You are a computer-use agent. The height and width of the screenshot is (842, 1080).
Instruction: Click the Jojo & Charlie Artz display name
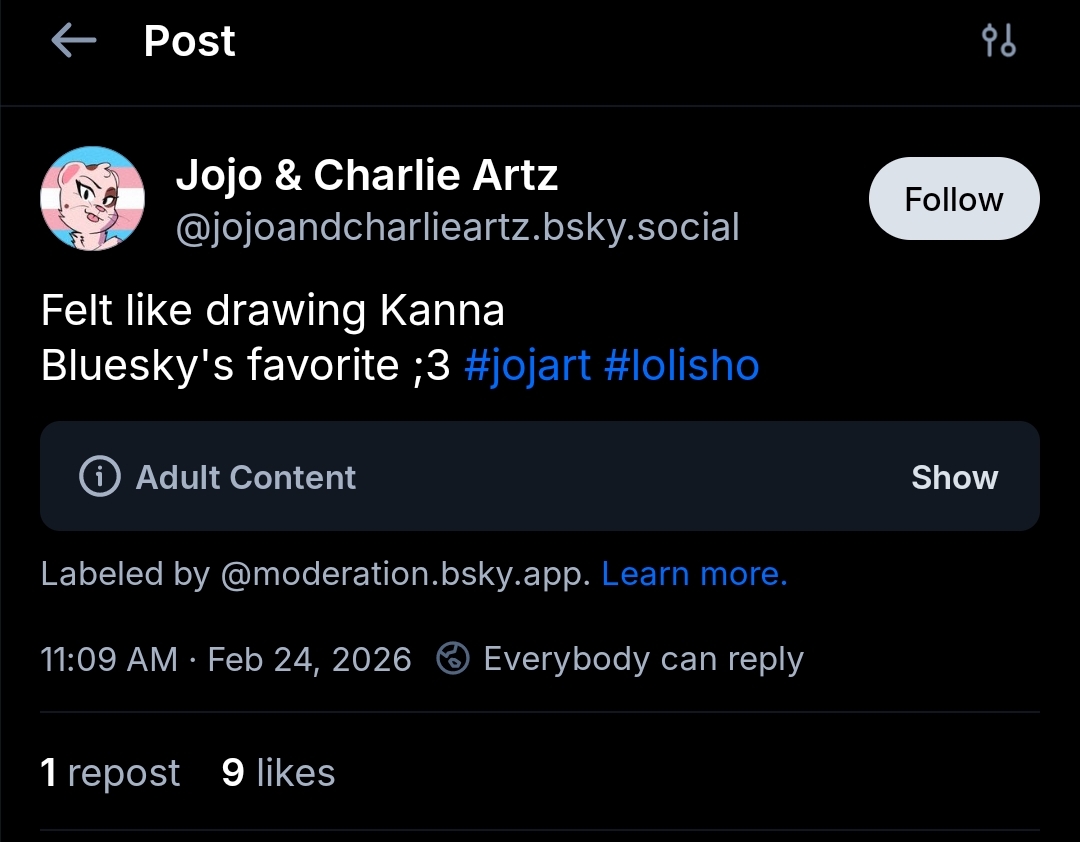click(366, 176)
